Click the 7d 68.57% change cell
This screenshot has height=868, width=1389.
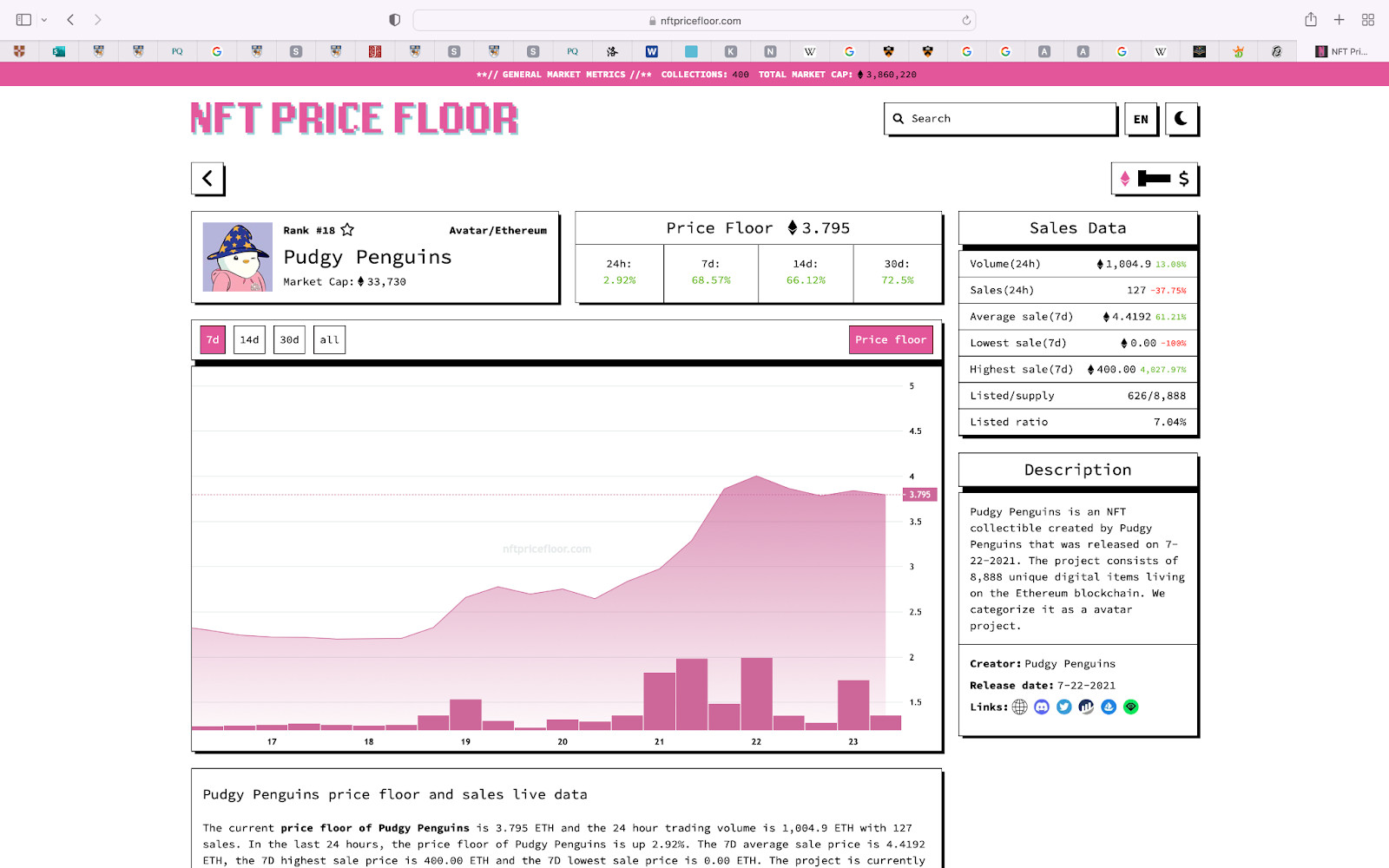tap(711, 273)
